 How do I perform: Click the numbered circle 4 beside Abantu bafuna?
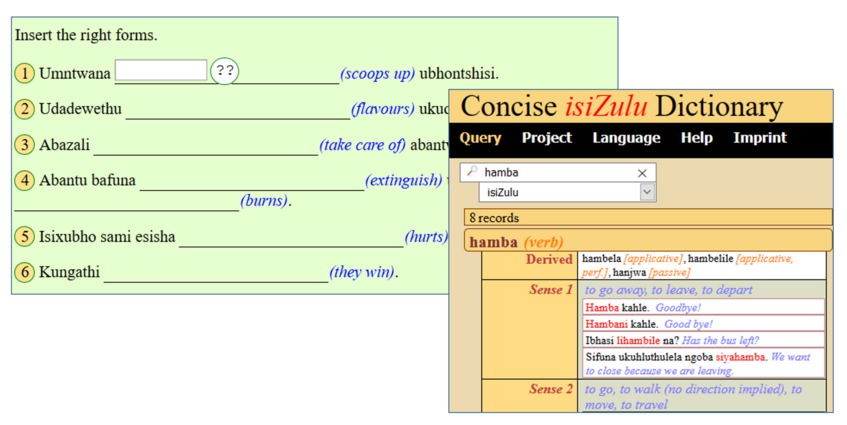pyautogui.click(x=24, y=180)
